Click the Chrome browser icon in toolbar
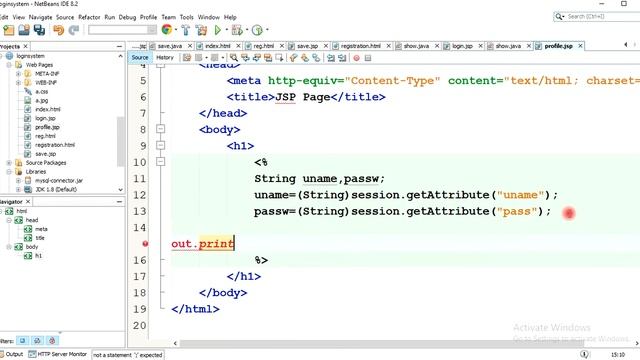This screenshot has height=360, width=640. pos(167,29)
